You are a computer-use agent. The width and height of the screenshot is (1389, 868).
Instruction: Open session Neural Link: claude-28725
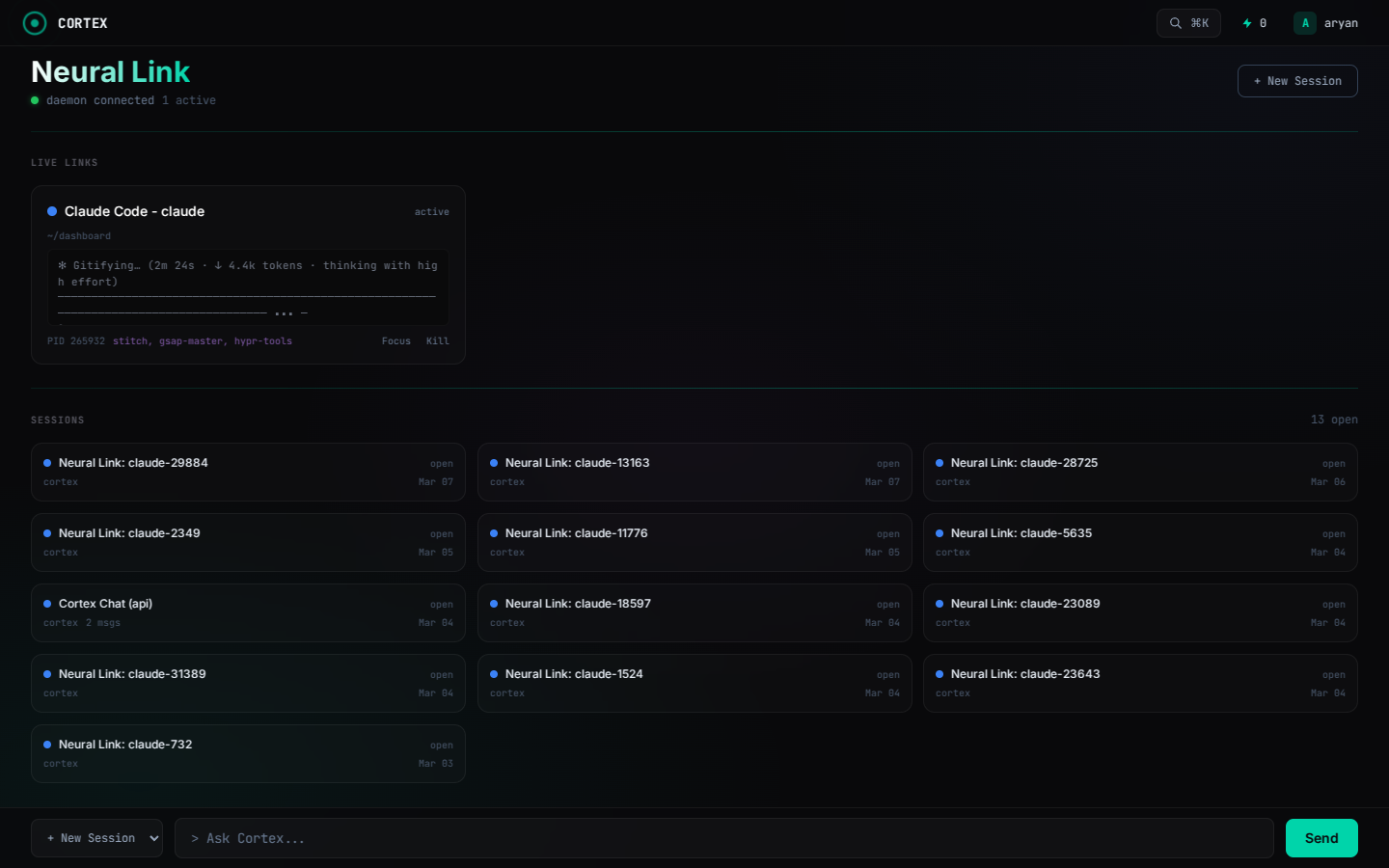coord(1140,472)
